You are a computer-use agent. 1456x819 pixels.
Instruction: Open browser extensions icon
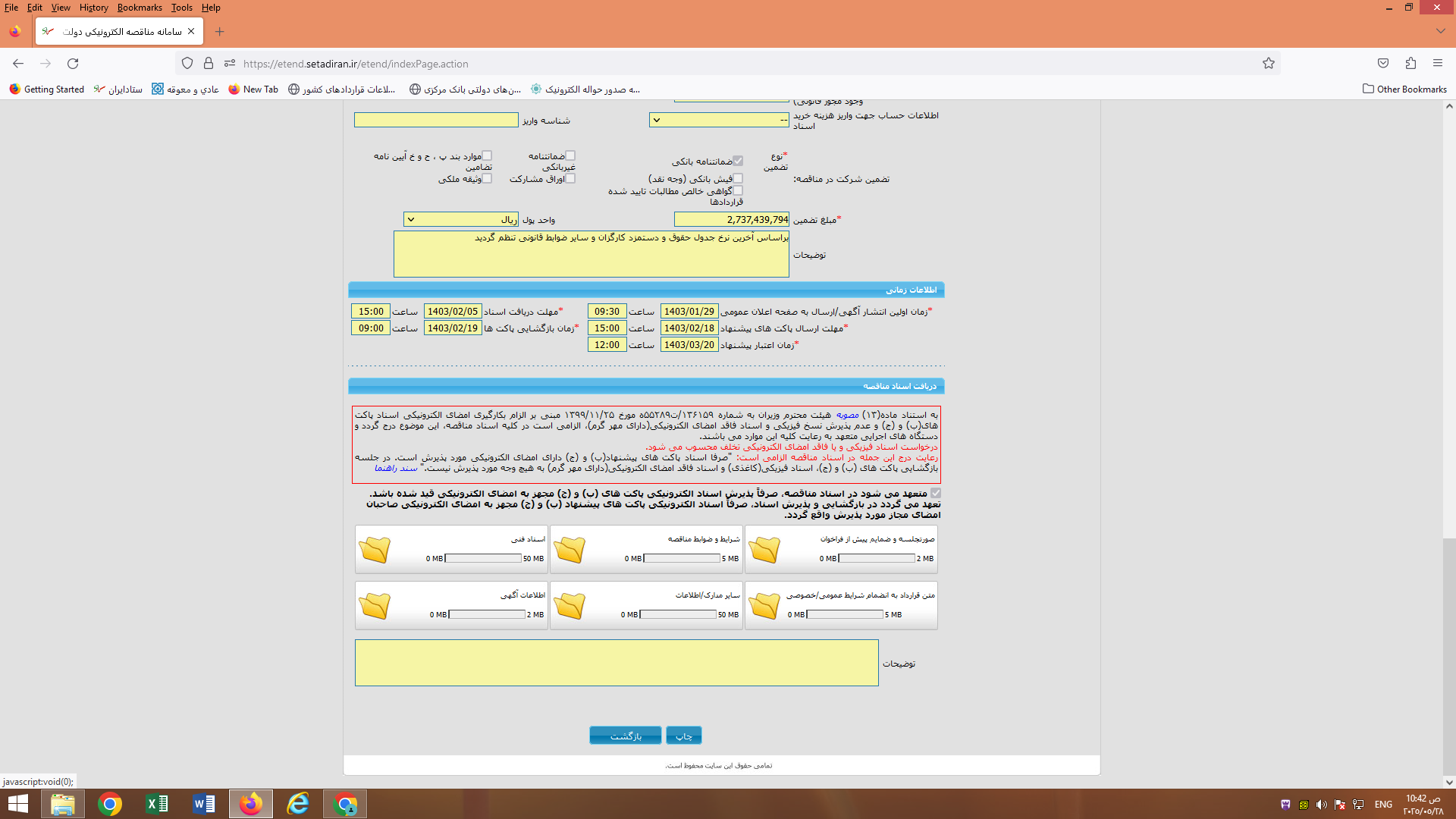pyautogui.click(x=1410, y=64)
